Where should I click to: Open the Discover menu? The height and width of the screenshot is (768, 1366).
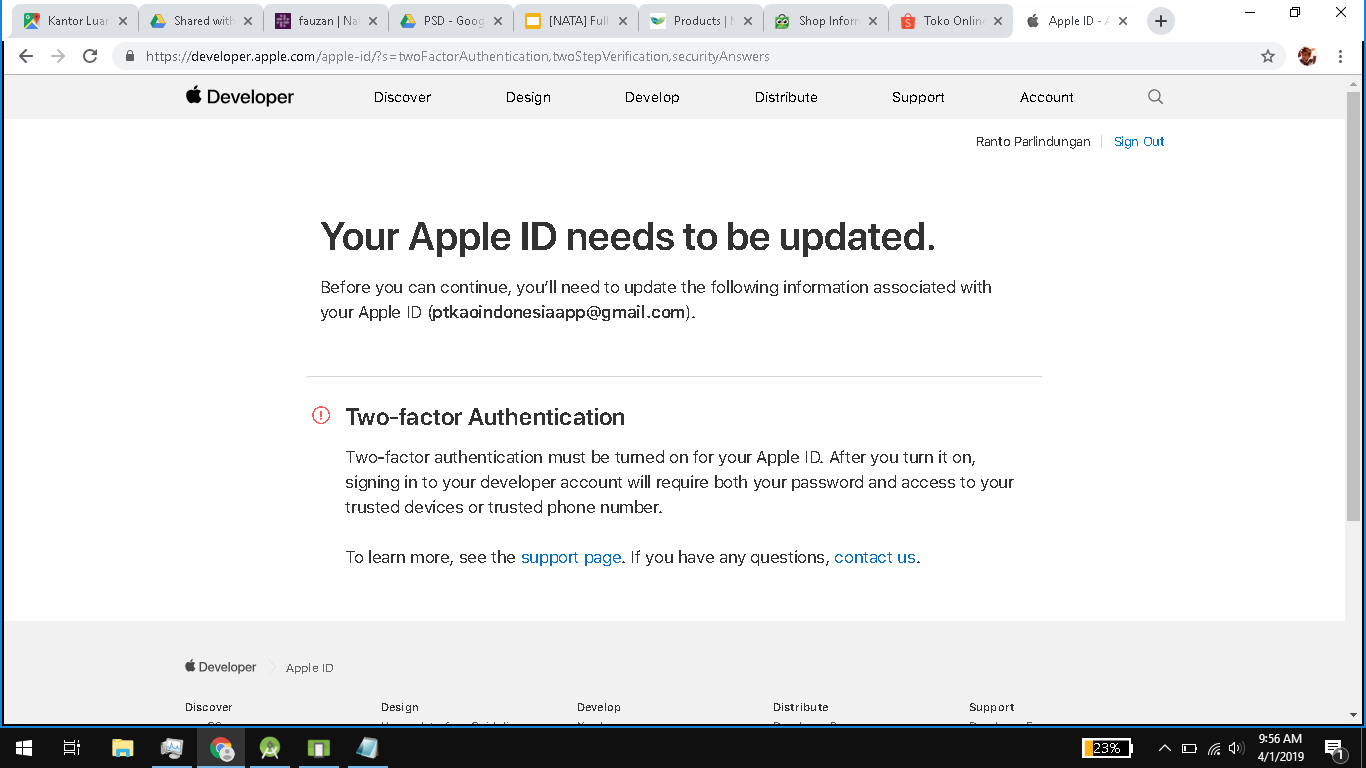pyautogui.click(x=402, y=97)
